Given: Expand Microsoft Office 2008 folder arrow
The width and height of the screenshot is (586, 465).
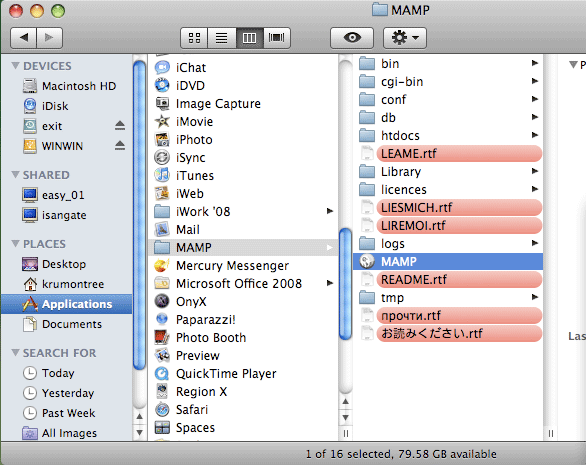Looking at the screenshot, I should (x=330, y=283).
